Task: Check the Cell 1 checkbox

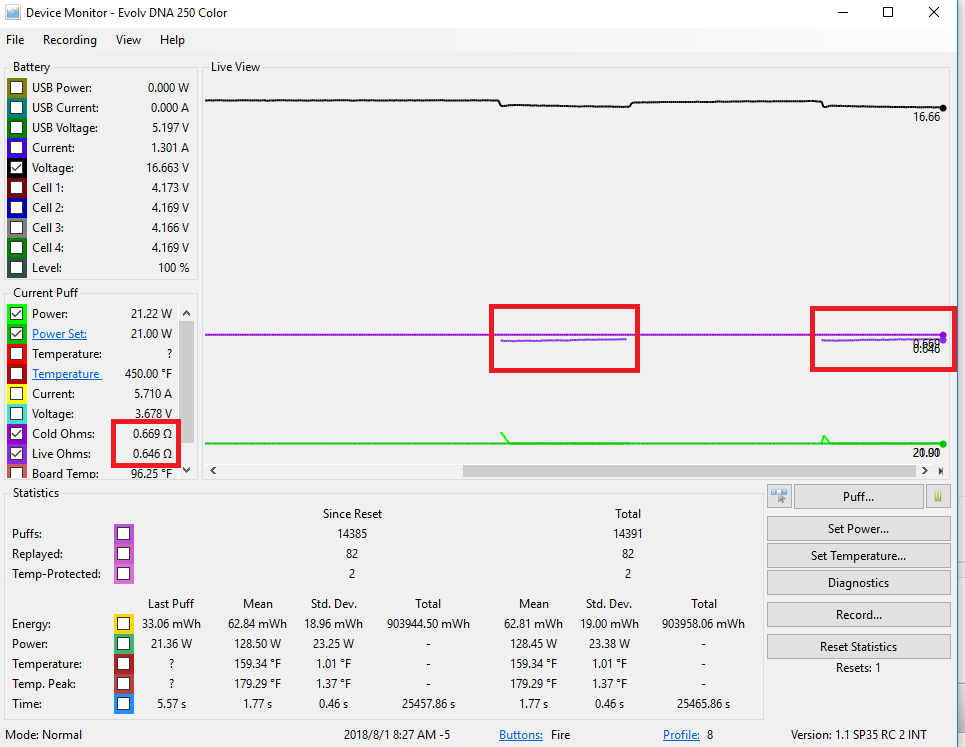Action: [x=17, y=188]
